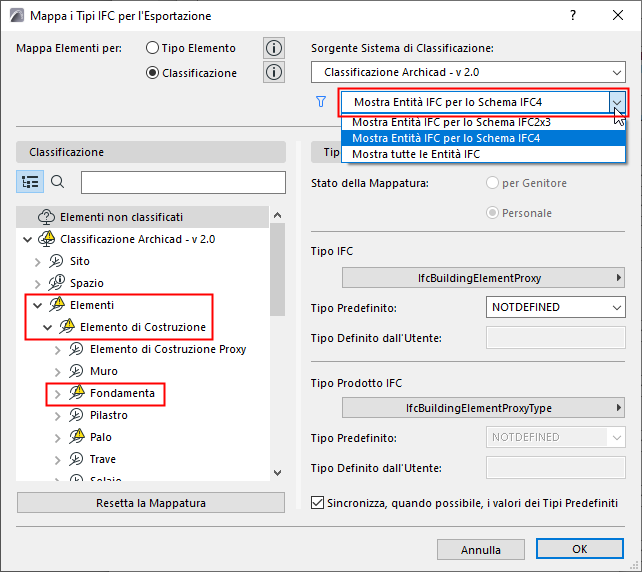
Task: Click the Elemento di Costruzione Proxy icon
Action: tap(76, 349)
